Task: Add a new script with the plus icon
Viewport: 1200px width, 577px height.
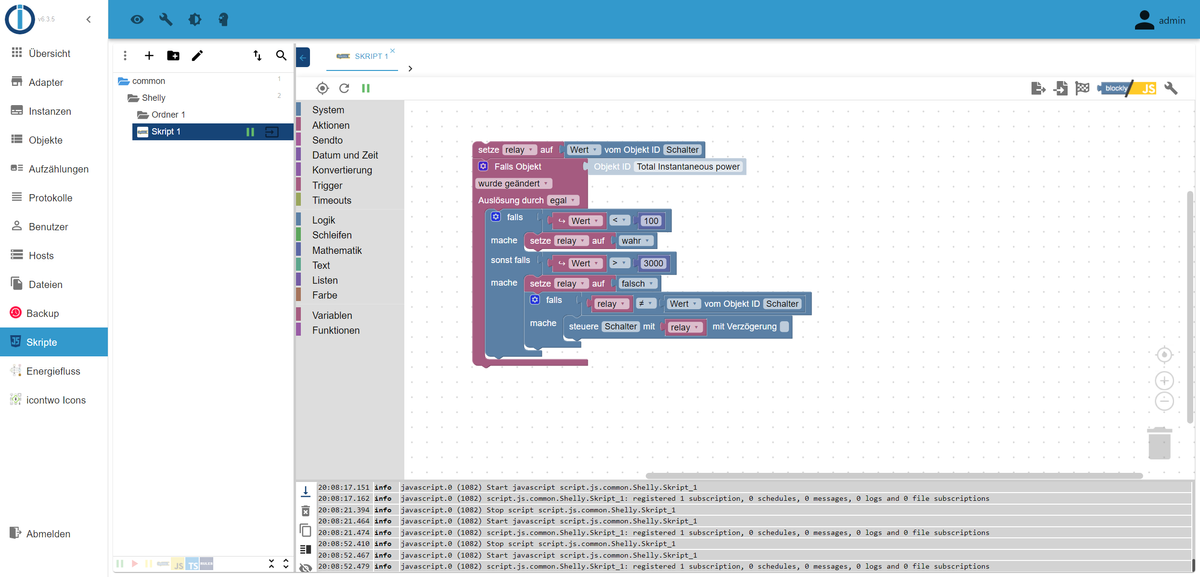Action: (x=149, y=56)
